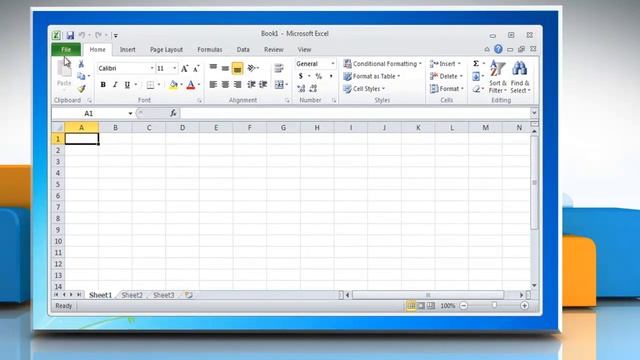
Task: Open Font dialog launcher in Font group
Action: 200,100
